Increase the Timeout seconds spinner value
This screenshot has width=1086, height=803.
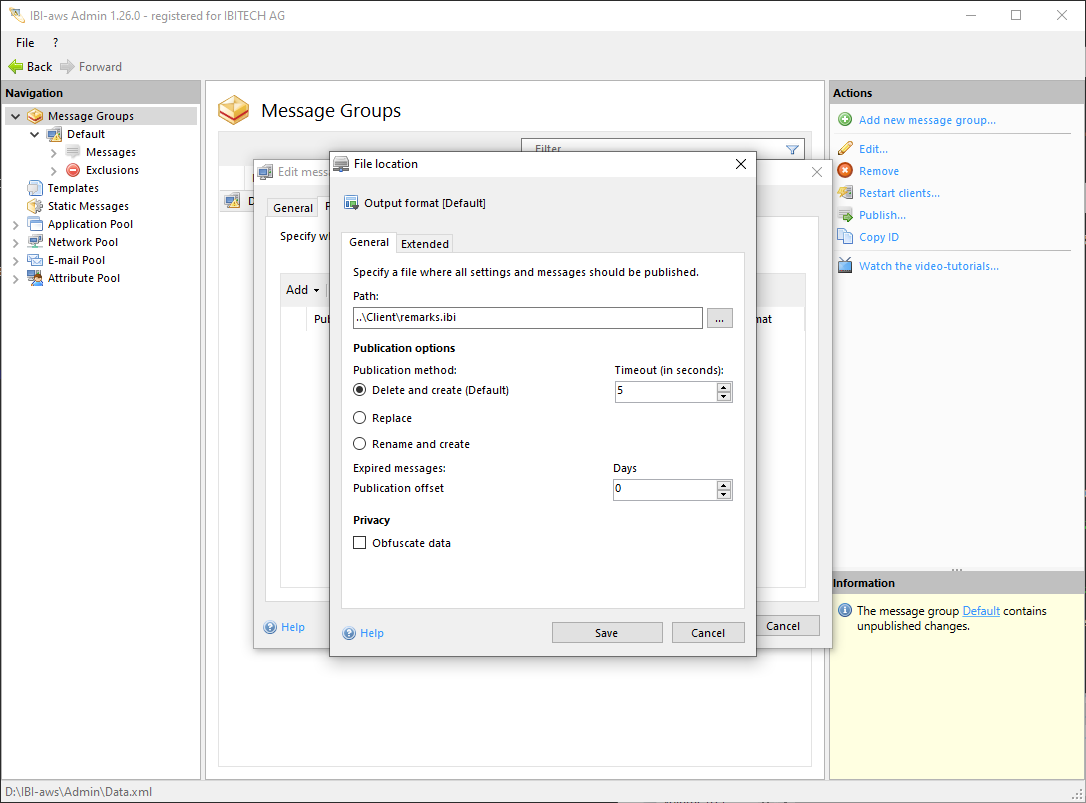(724, 386)
